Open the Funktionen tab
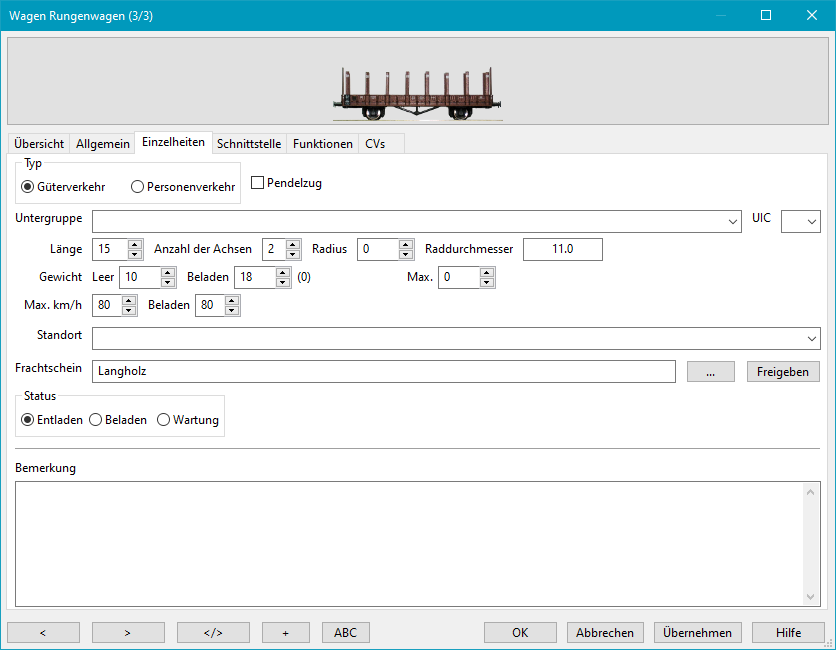This screenshot has width=836, height=650. [322, 144]
